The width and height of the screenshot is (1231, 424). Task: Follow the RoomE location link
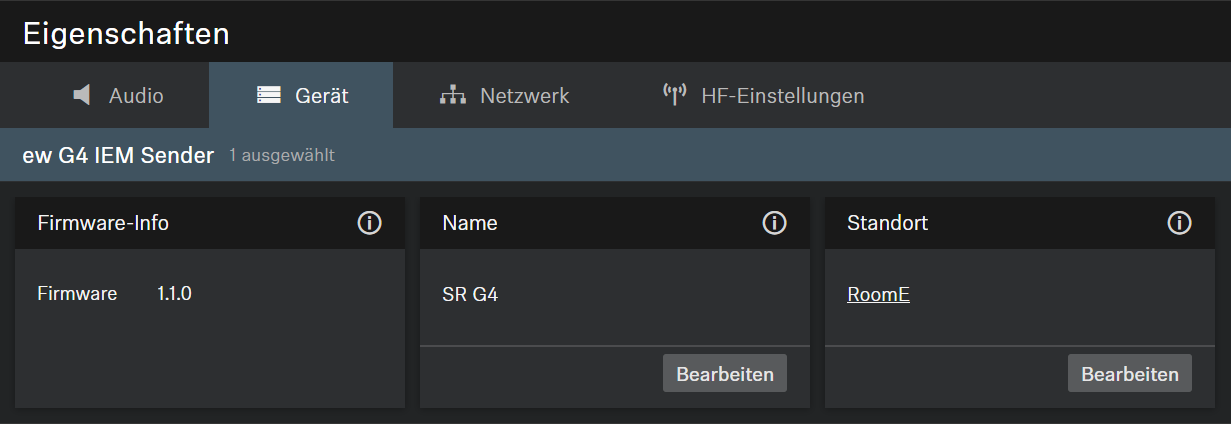(x=878, y=295)
